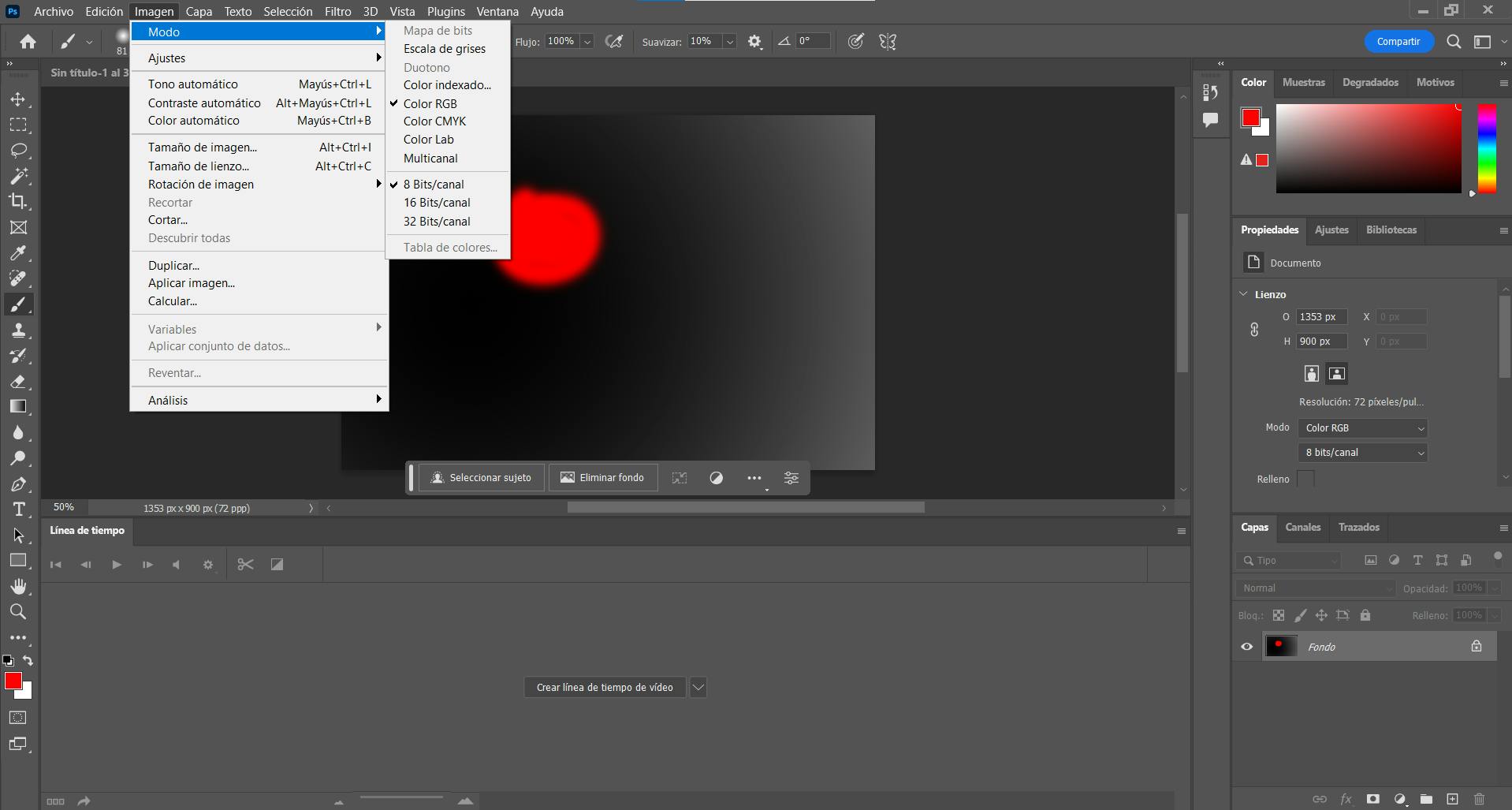Swap foreground and background colors
This screenshot has width=1512, height=810.
[x=28, y=660]
